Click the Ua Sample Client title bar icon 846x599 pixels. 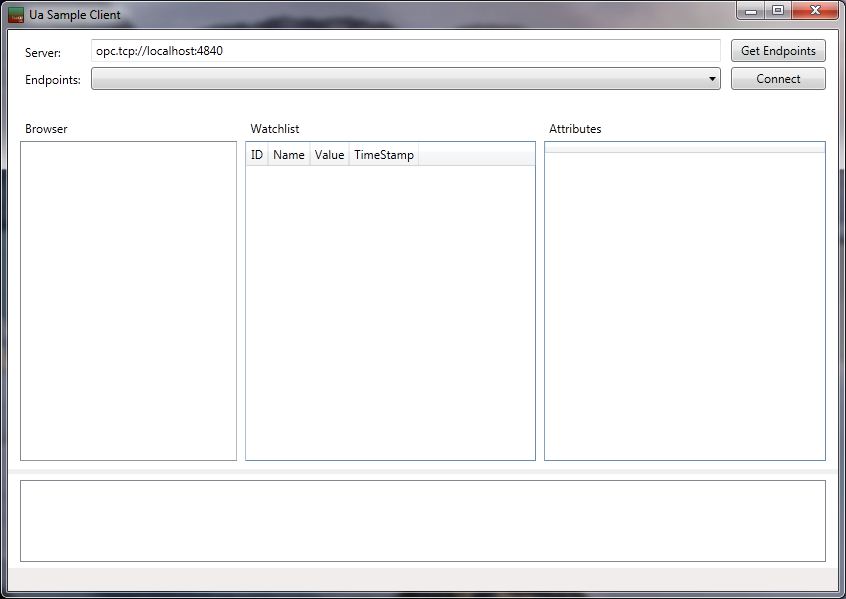click(16, 14)
